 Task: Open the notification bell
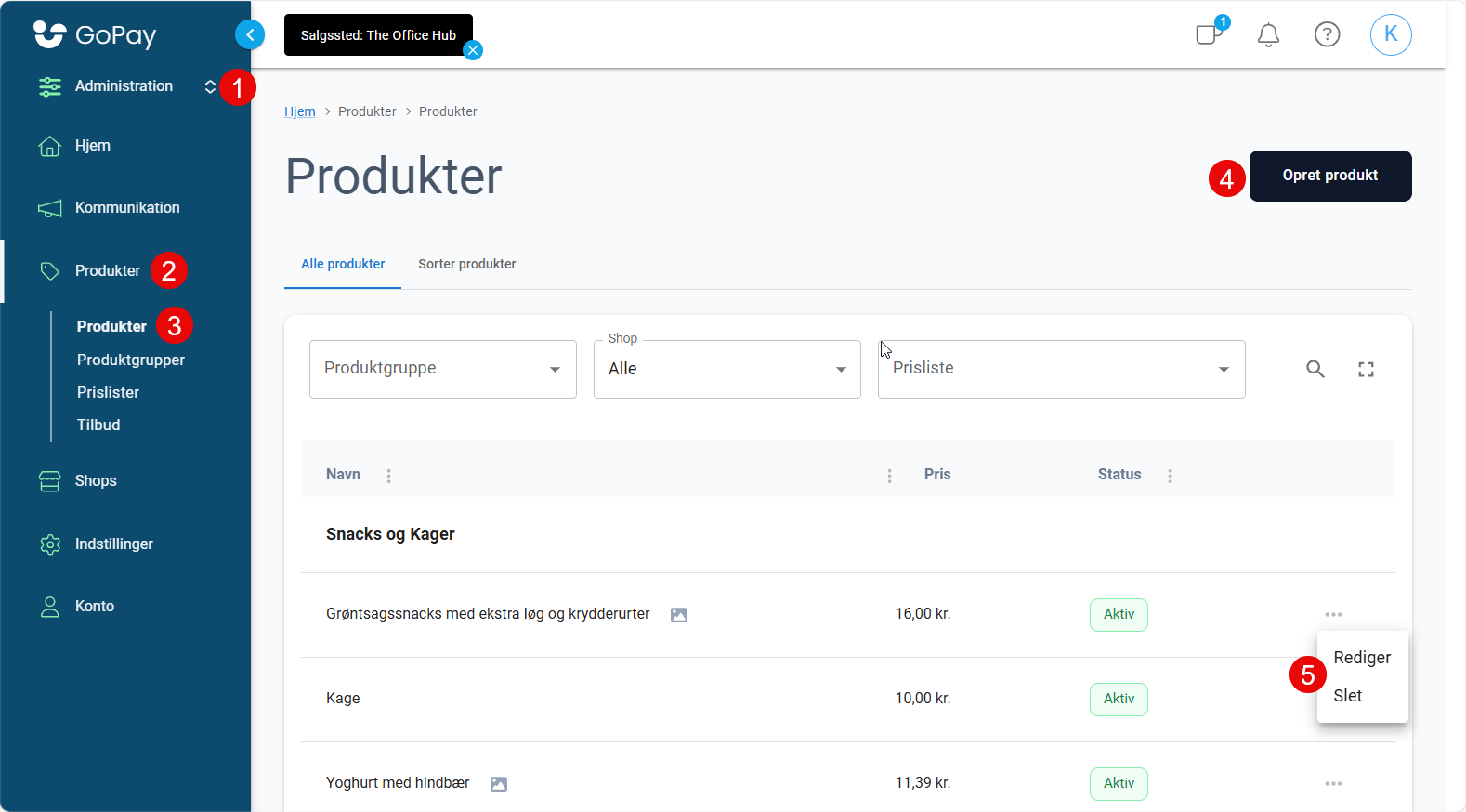1268,35
